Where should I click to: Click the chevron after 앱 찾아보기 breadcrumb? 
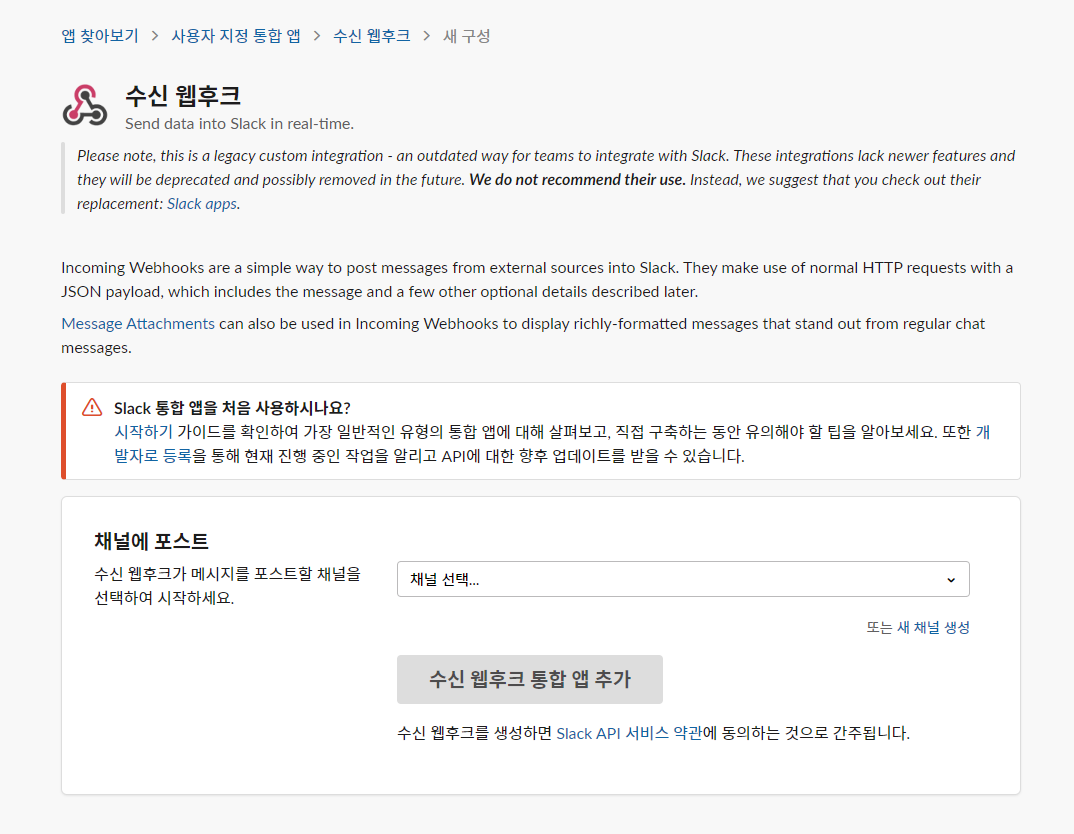coord(155,36)
